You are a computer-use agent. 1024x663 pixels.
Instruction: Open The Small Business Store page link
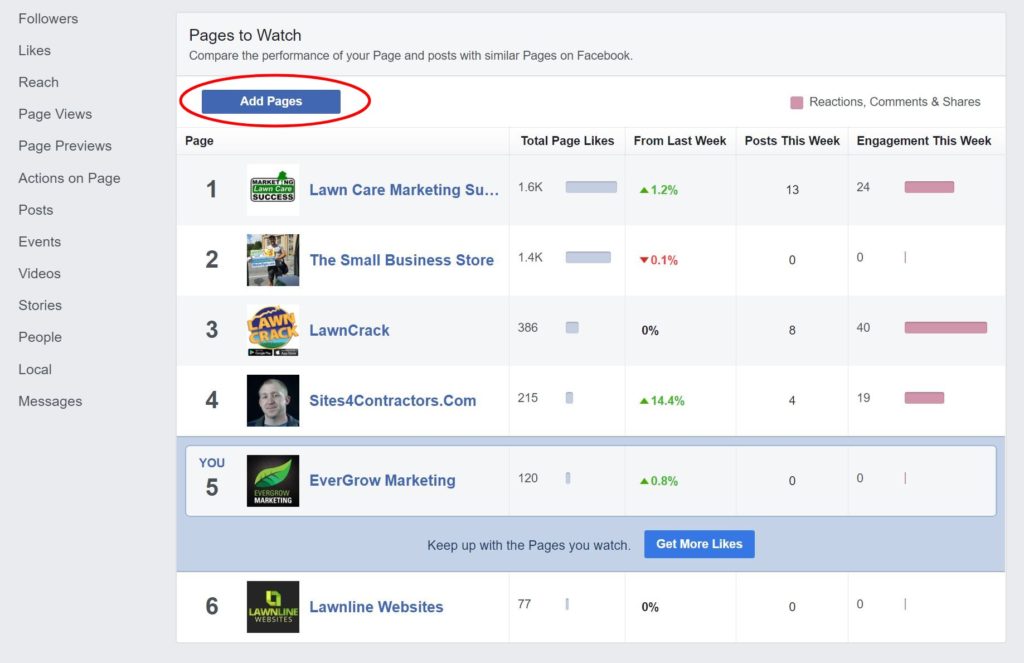(402, 260)
